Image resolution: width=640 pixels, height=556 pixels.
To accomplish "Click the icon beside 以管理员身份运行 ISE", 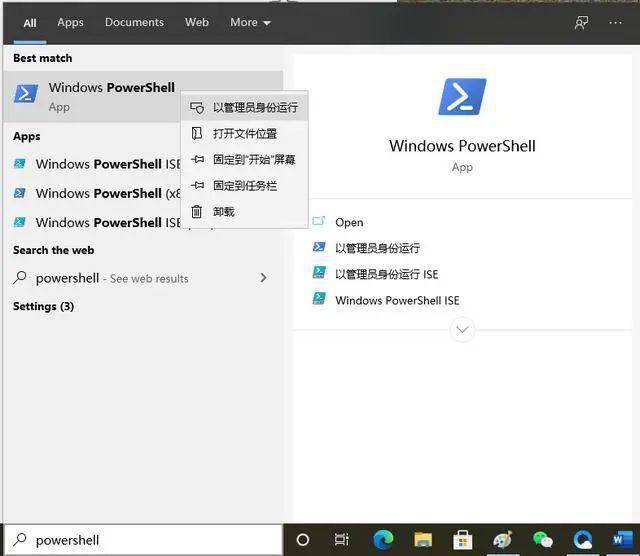I will tap(319, 273).
